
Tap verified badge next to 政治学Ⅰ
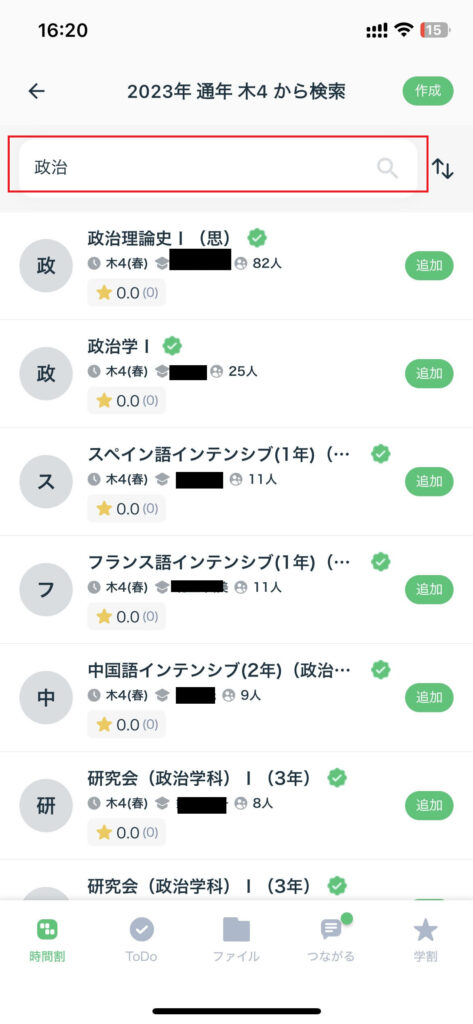[172, 346]
